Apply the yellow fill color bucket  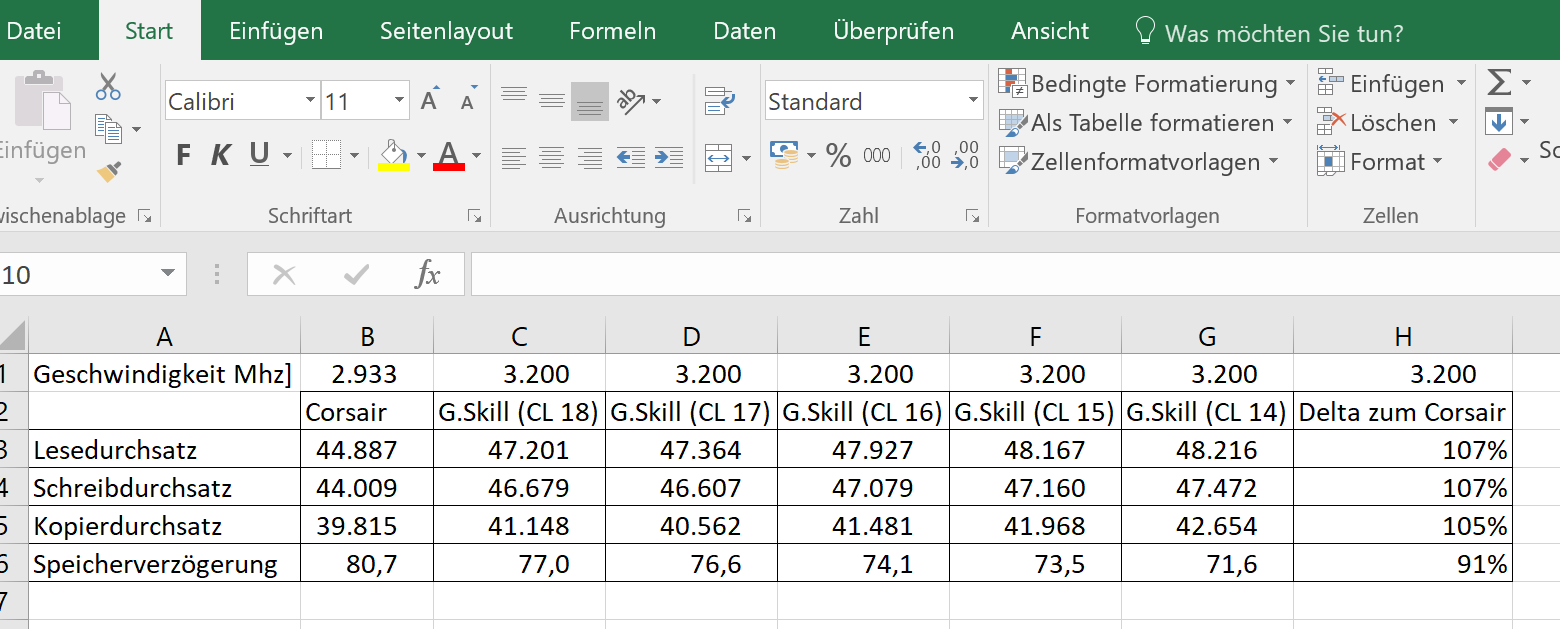click(x=393, y=155)
